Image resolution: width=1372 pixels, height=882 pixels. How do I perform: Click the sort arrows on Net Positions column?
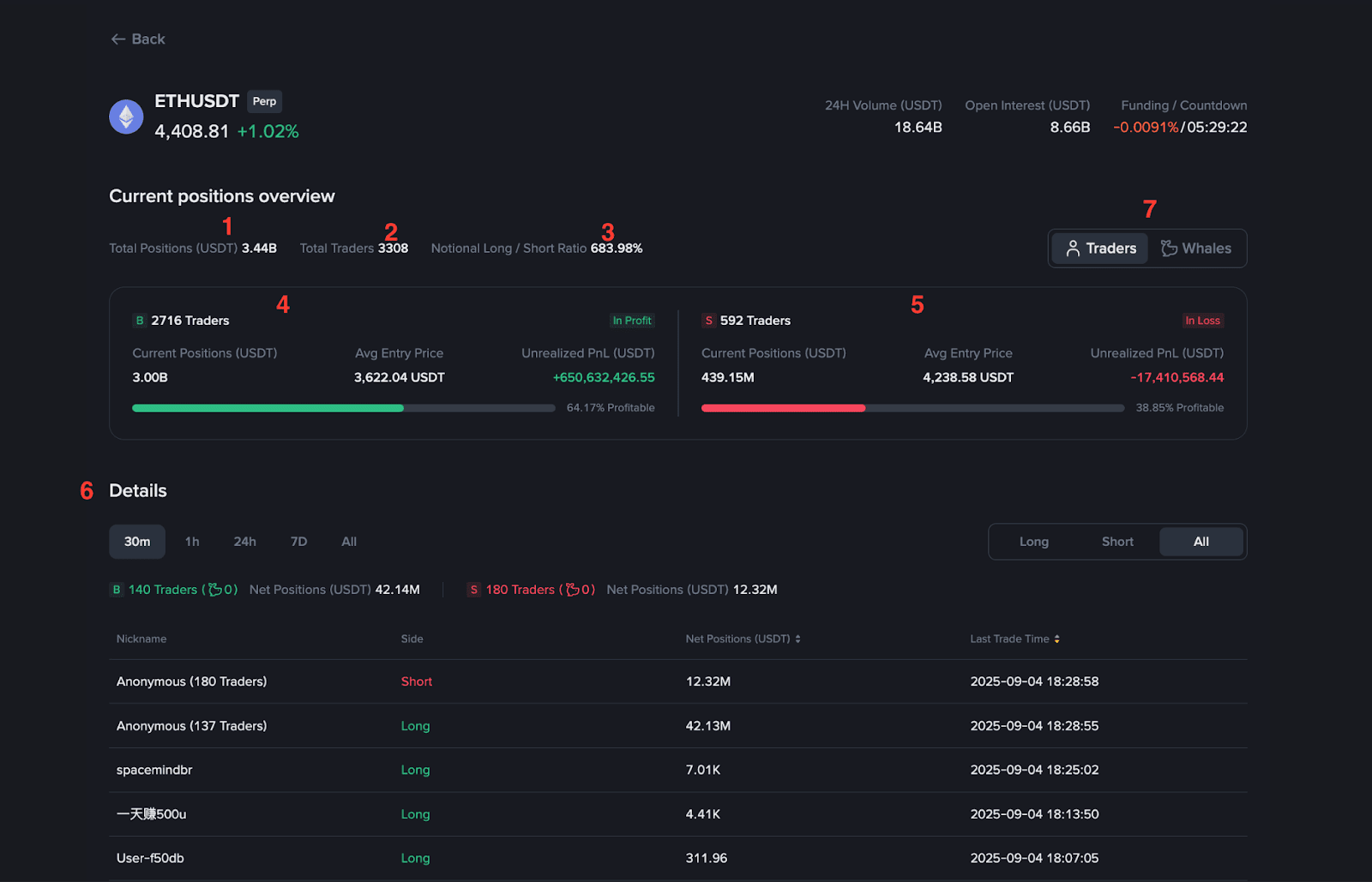pos(797,639)
